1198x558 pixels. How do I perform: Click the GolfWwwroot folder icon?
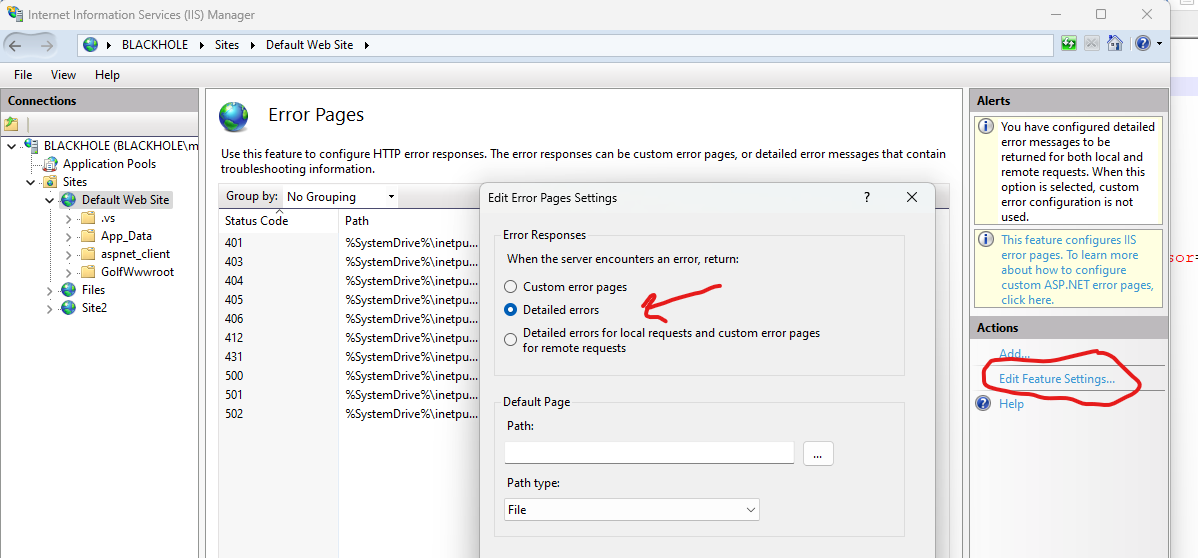pyautogui.click(x=87, y=271)
